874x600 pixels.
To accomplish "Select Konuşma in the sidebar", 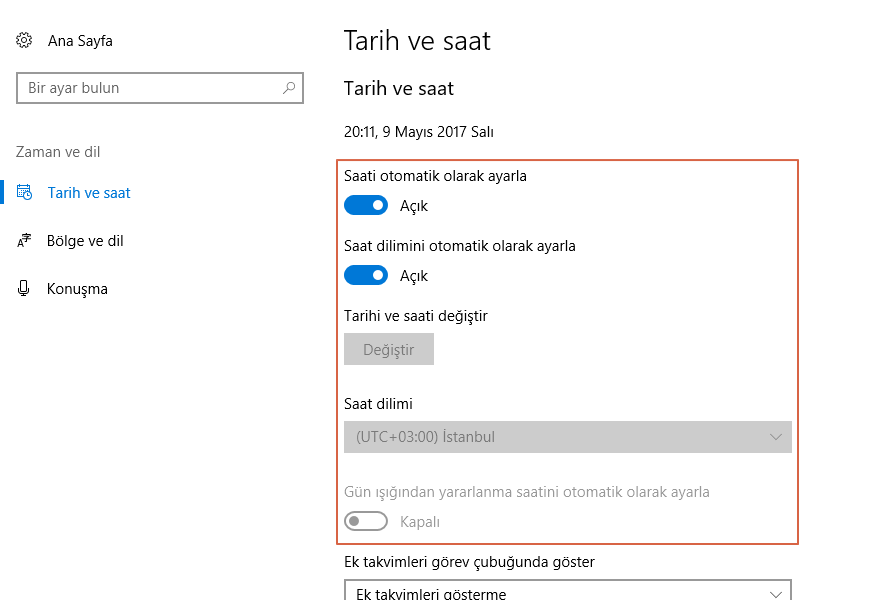I will (77, 288).
